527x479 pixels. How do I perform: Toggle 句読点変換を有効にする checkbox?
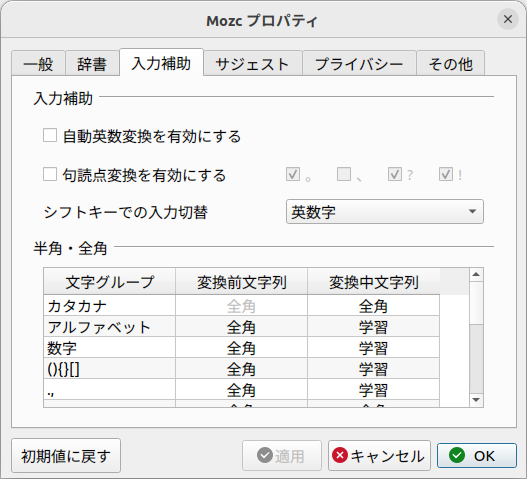tap(50, 174)
